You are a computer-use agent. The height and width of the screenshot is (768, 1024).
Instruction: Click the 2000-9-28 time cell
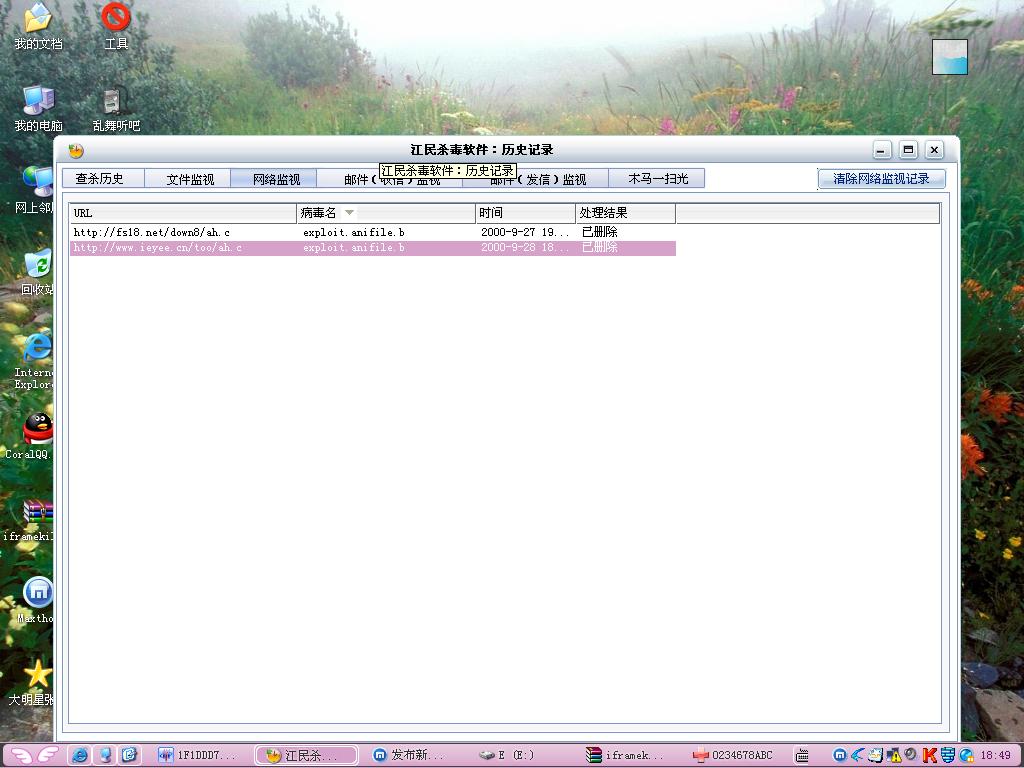click(525, 248)
